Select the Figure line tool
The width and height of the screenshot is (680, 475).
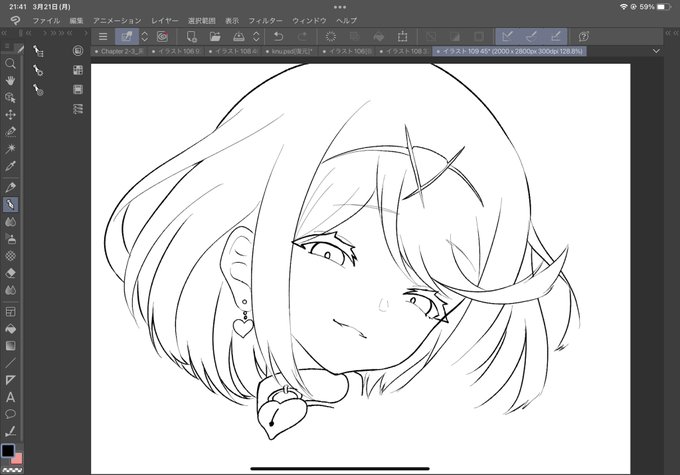click(x=10, y=363)
